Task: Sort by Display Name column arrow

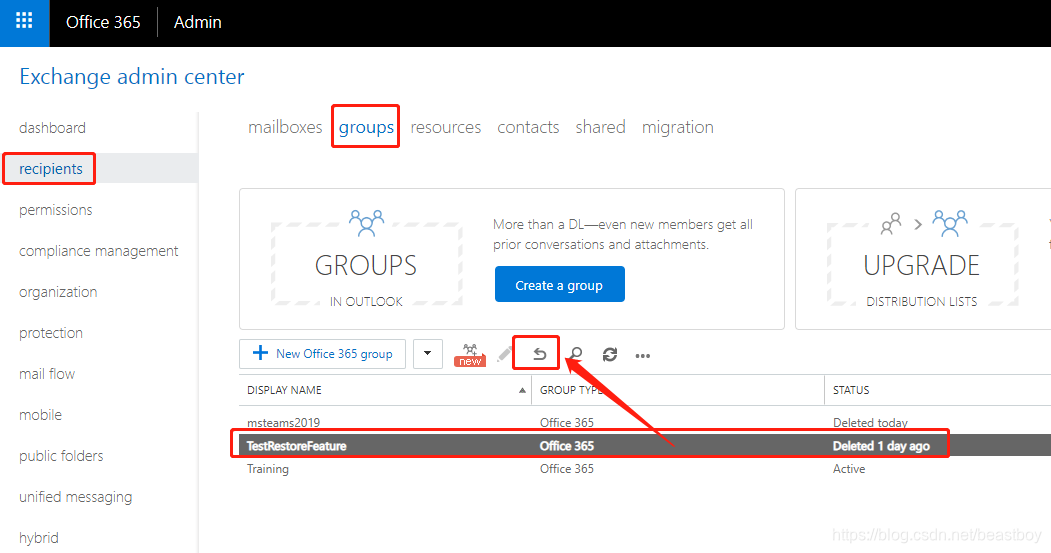Action: click(x=522, y=390)
